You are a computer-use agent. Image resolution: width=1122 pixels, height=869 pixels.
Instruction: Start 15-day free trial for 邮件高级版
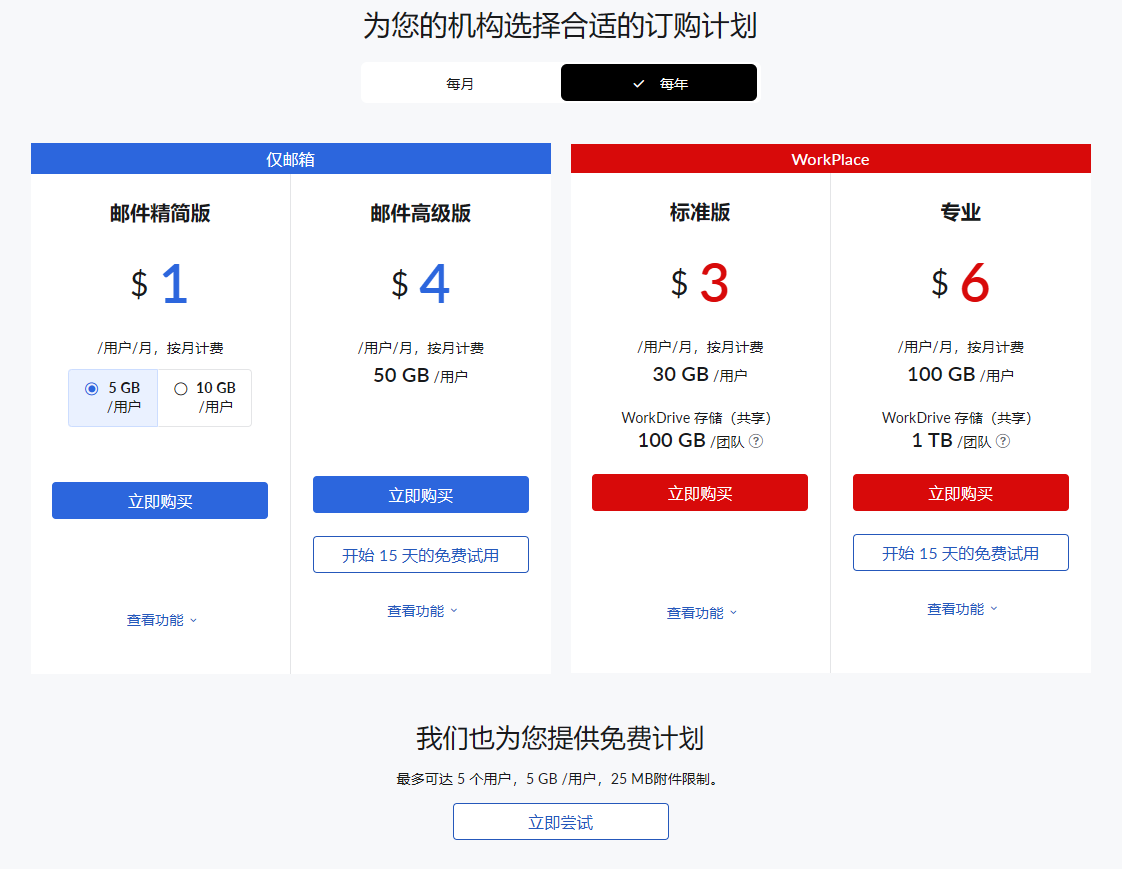point(421,555)
